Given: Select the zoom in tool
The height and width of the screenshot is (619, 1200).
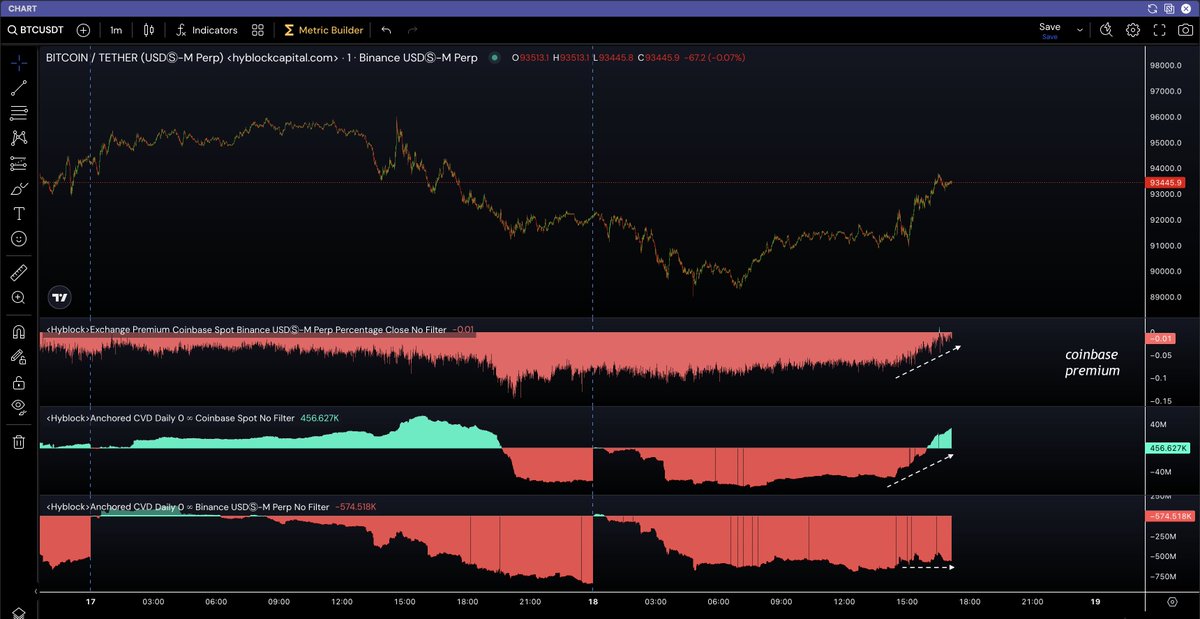Looking at the screenshot, I should 19,297.
